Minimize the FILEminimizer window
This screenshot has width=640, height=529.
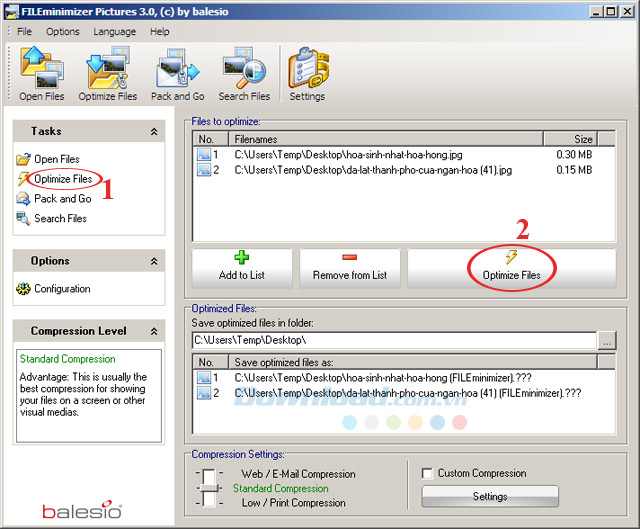pos(596,11)
